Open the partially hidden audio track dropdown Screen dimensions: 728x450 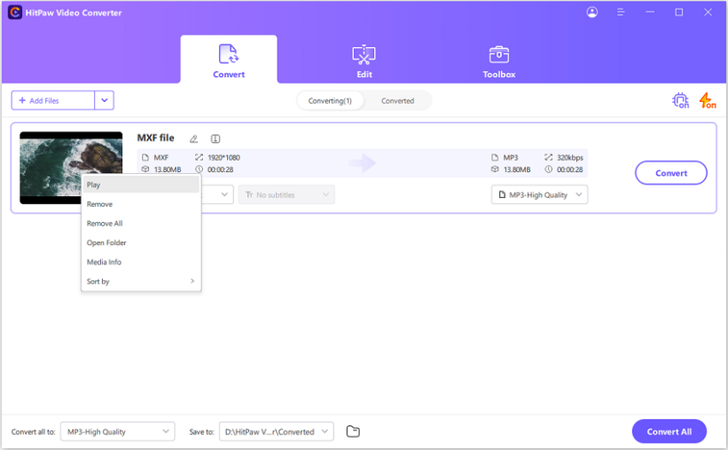217,195
